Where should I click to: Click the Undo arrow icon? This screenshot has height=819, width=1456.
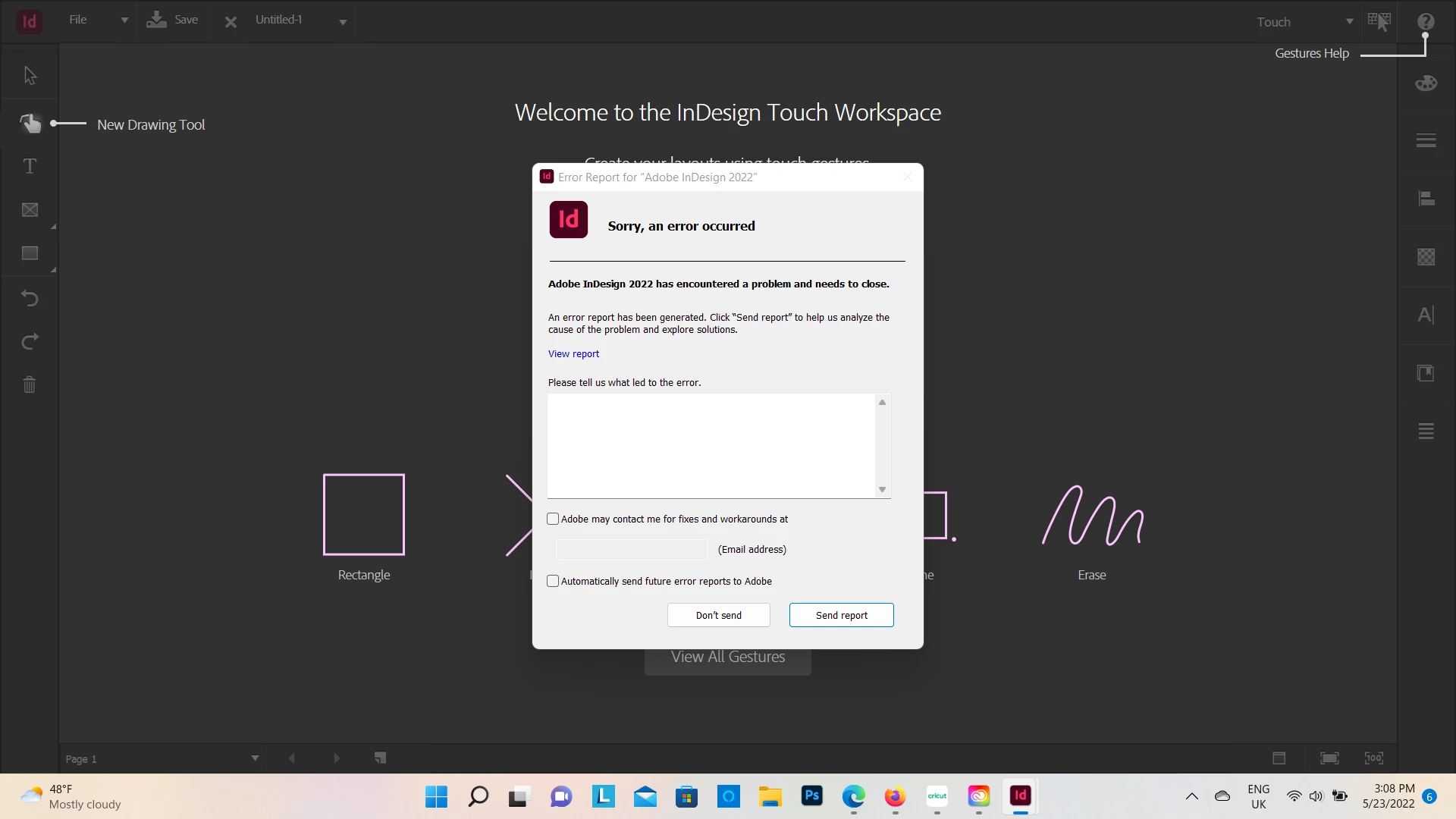click(30, 298)
